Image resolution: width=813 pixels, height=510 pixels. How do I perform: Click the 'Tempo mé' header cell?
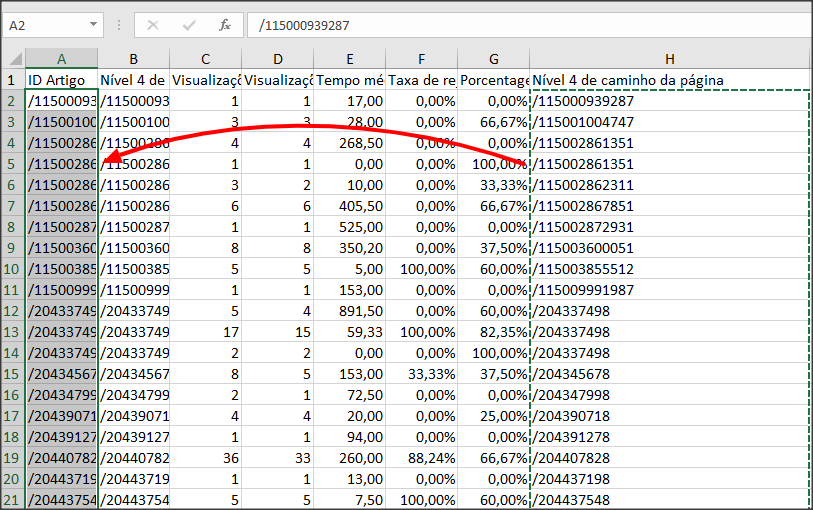coord(349,80)
